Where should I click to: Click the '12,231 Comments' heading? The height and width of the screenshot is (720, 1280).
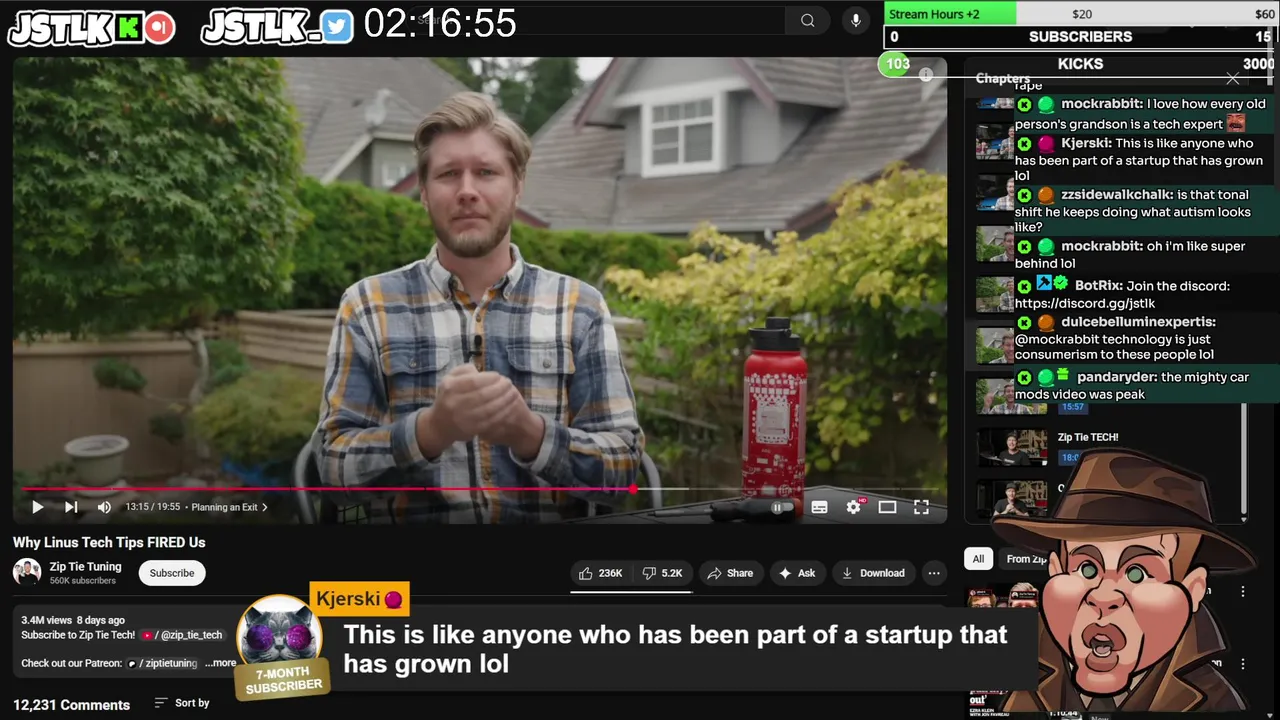71,705
